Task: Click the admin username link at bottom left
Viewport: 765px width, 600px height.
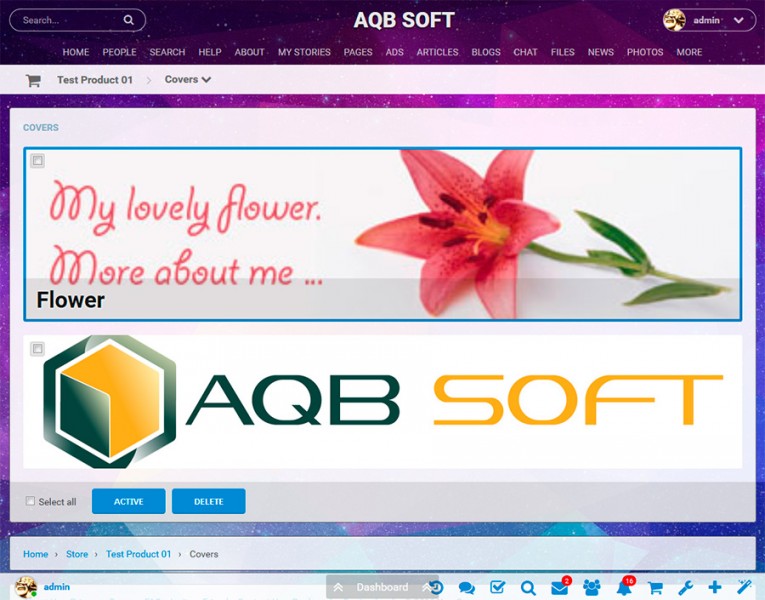Action: tap(57, 587)
